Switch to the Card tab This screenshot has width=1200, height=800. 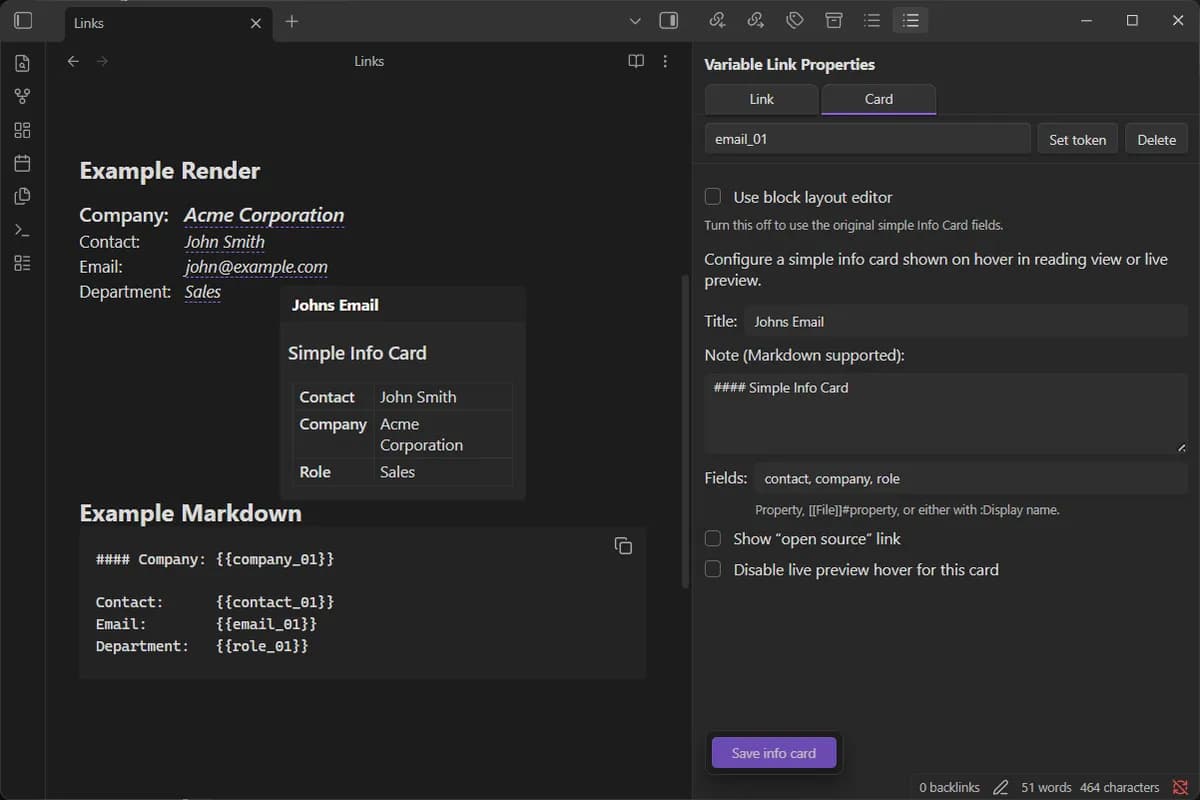pyautogui.click(x=879, y=99)
